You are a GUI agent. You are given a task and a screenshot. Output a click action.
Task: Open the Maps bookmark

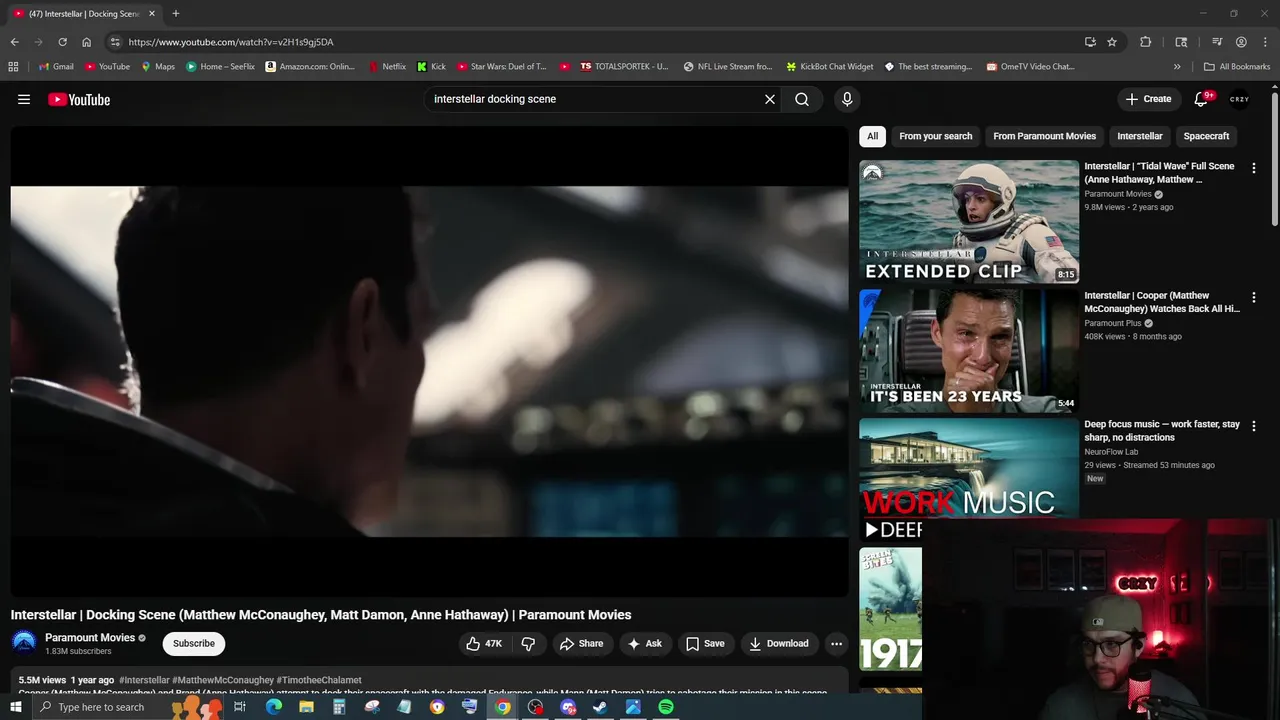point(158,66)
